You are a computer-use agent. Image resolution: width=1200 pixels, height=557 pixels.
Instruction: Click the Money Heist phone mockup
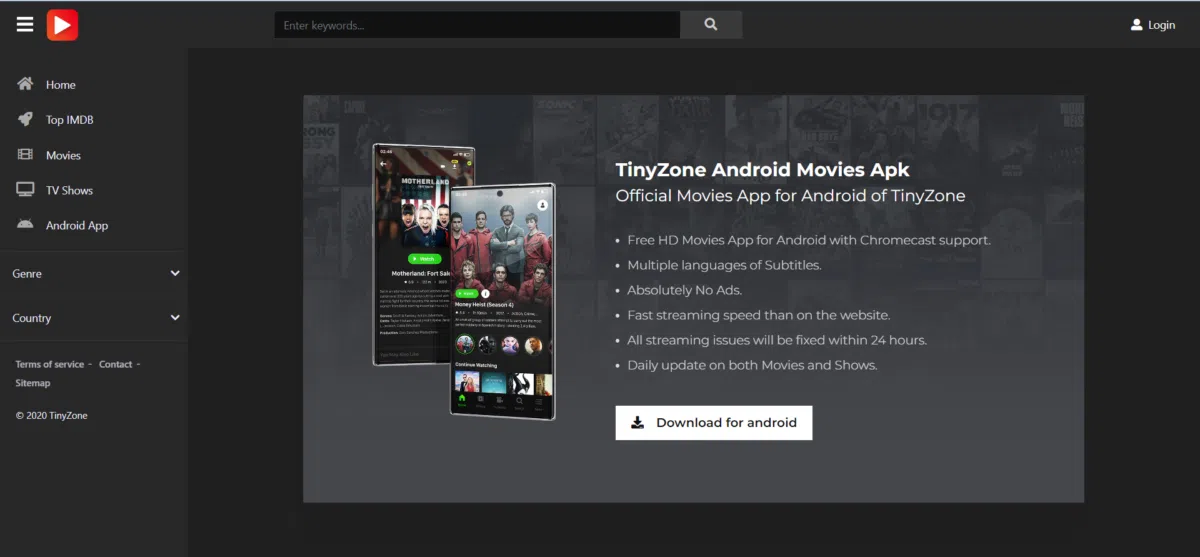pyautogui.click(x=502, y=301)
